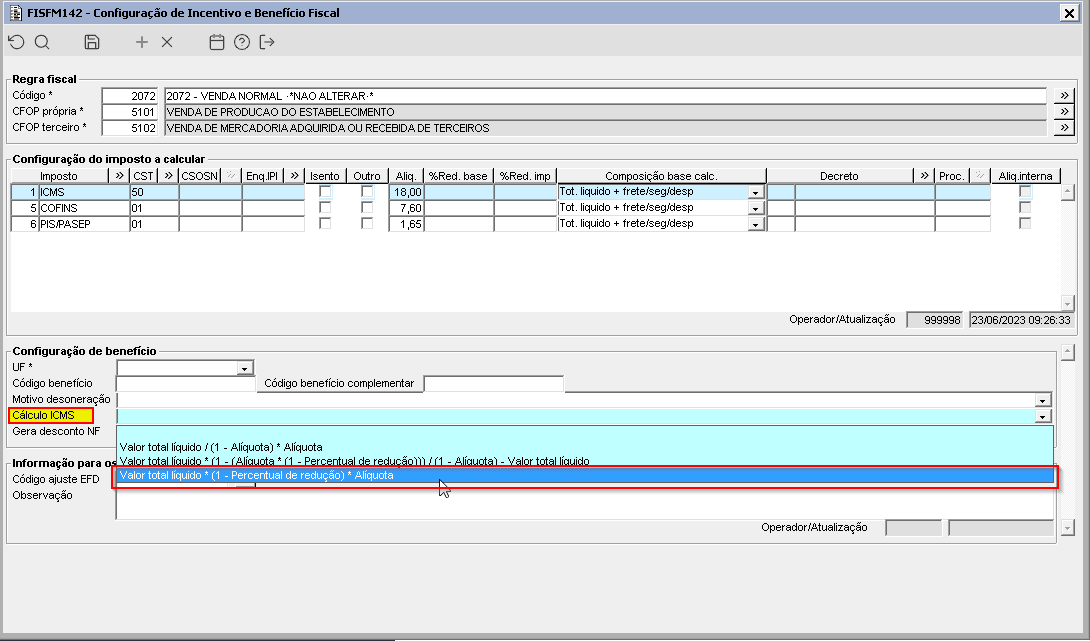Click the Decreto column header
The image size is (1090, 641).
[840, 176]
